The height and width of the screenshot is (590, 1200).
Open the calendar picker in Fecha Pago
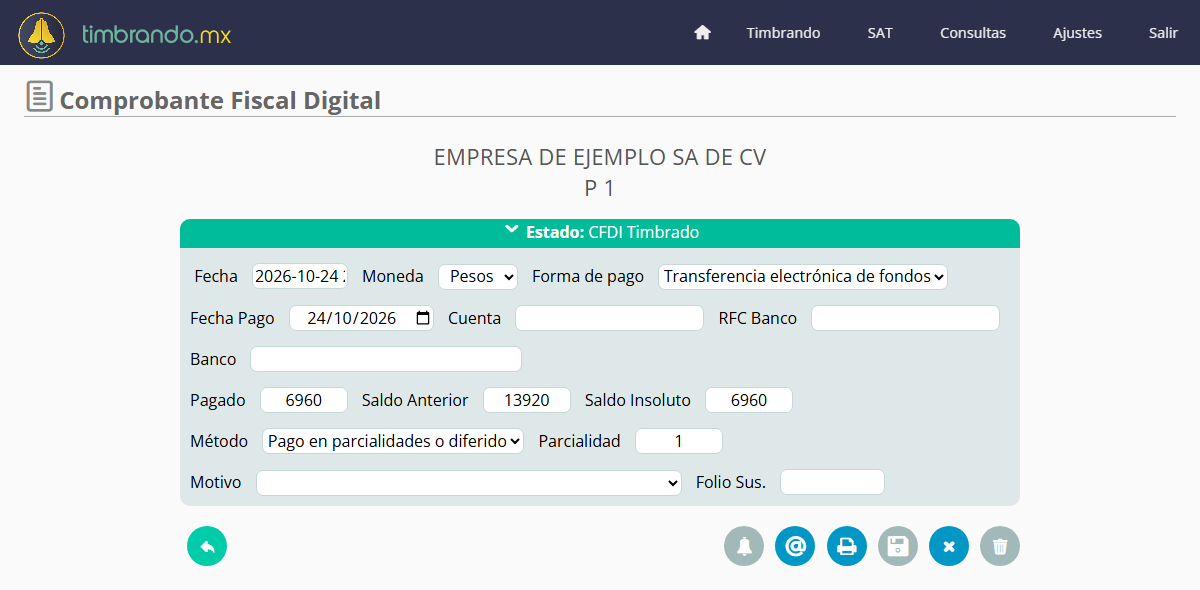click(422, 318)
